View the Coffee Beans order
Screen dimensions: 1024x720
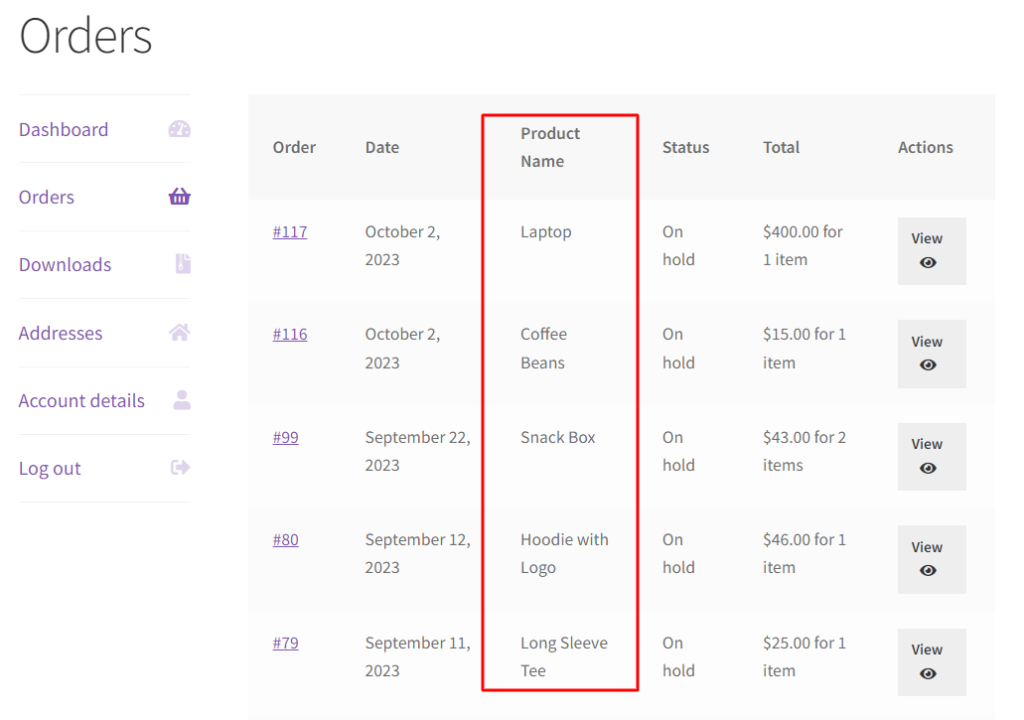[x=931, y=353]
